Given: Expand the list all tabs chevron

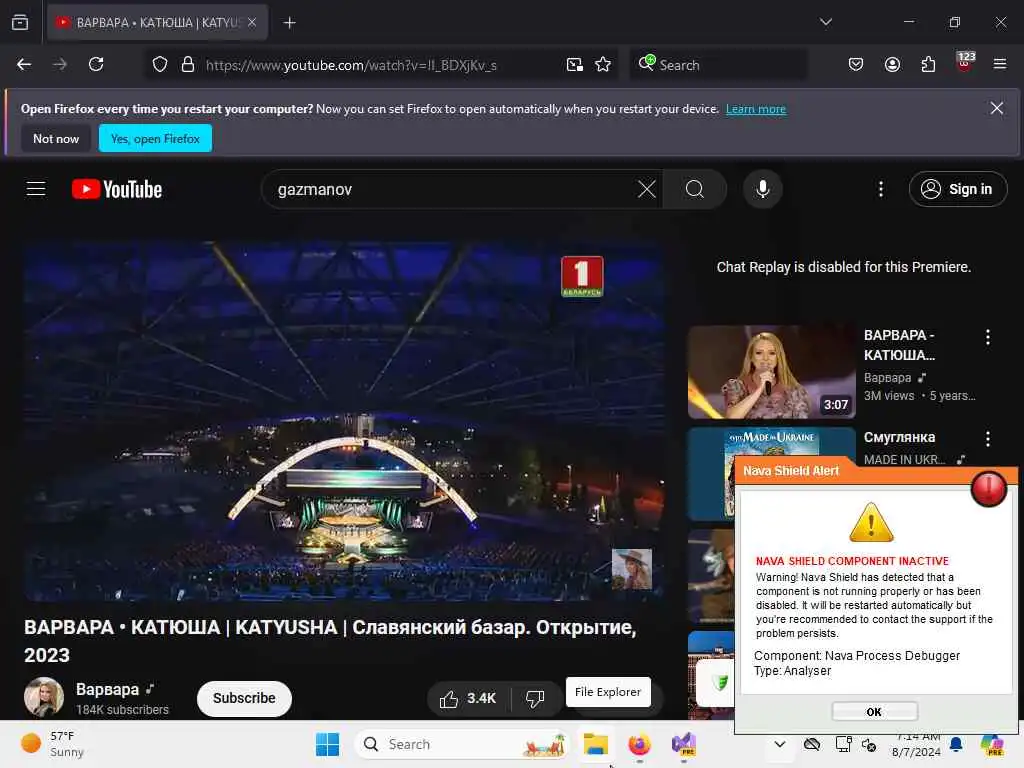Looking at the screenshot, I should [x=826, y=22].
